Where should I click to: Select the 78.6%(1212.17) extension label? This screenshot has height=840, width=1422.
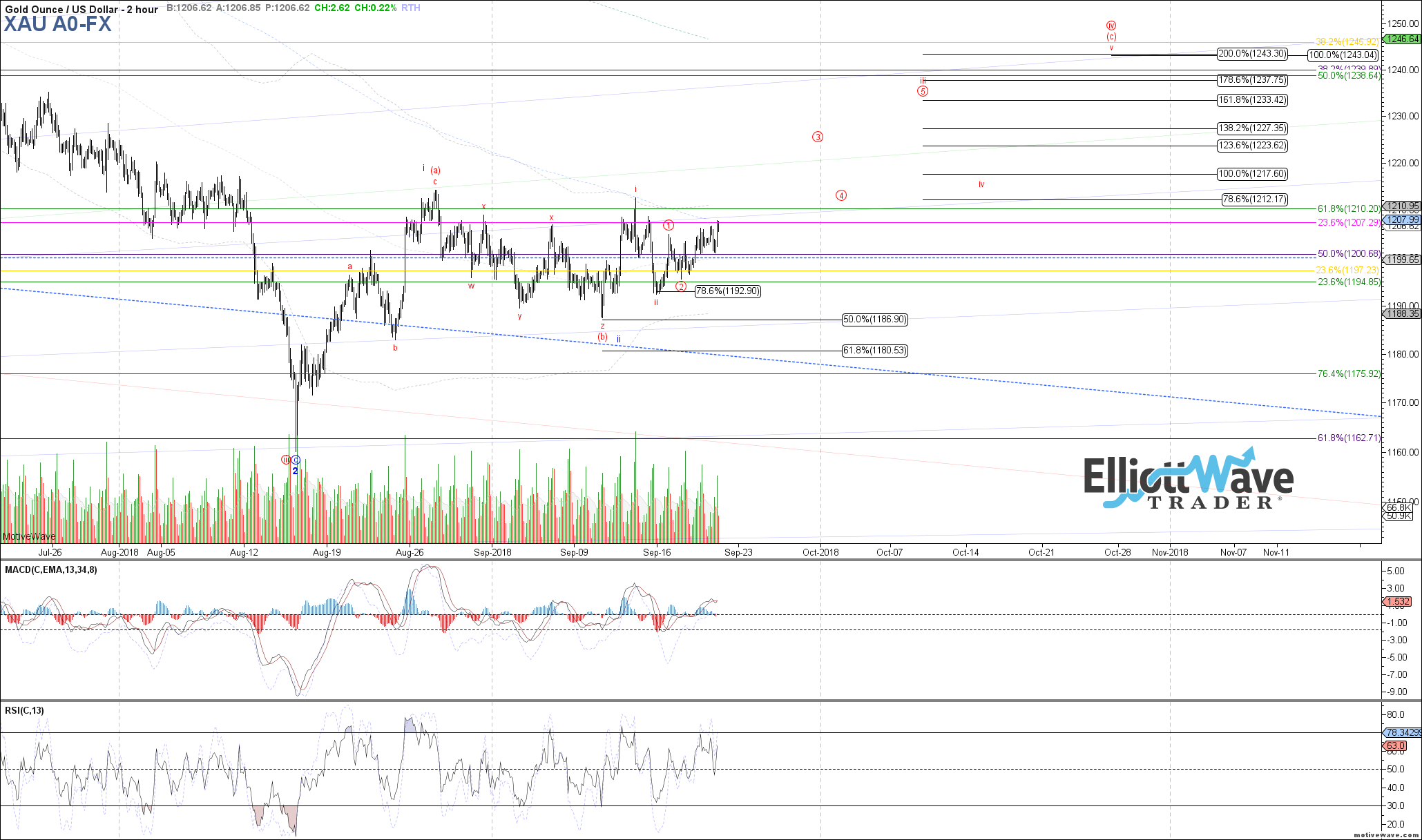click(1255, 199)
